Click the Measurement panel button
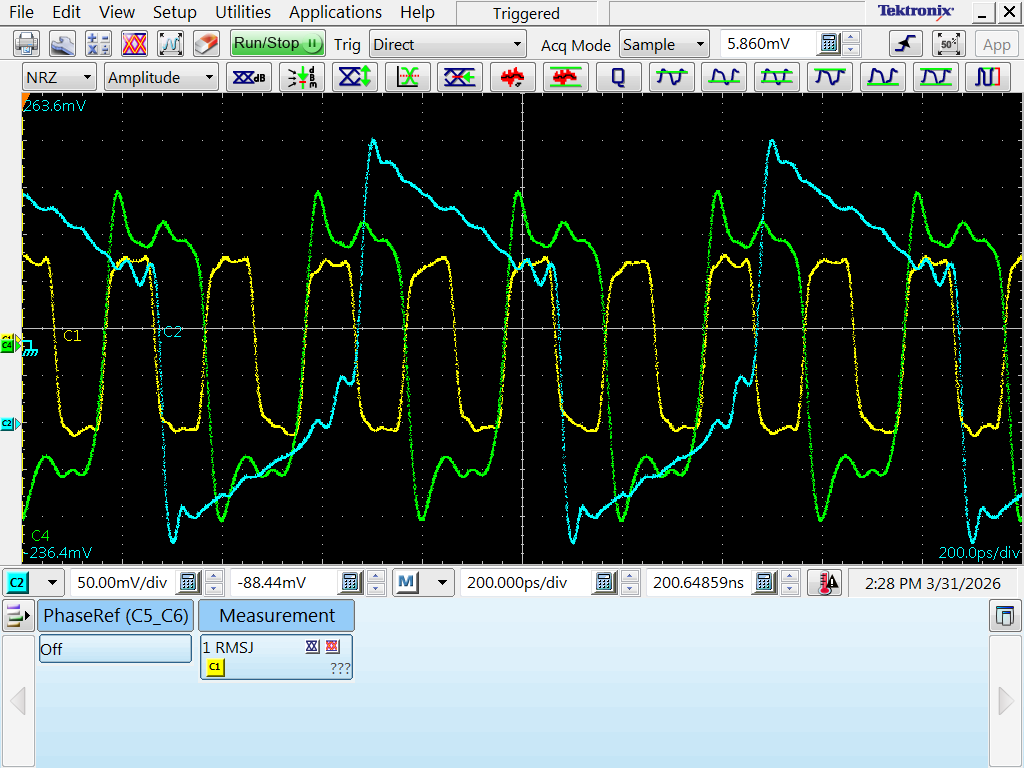 point(277,616)
